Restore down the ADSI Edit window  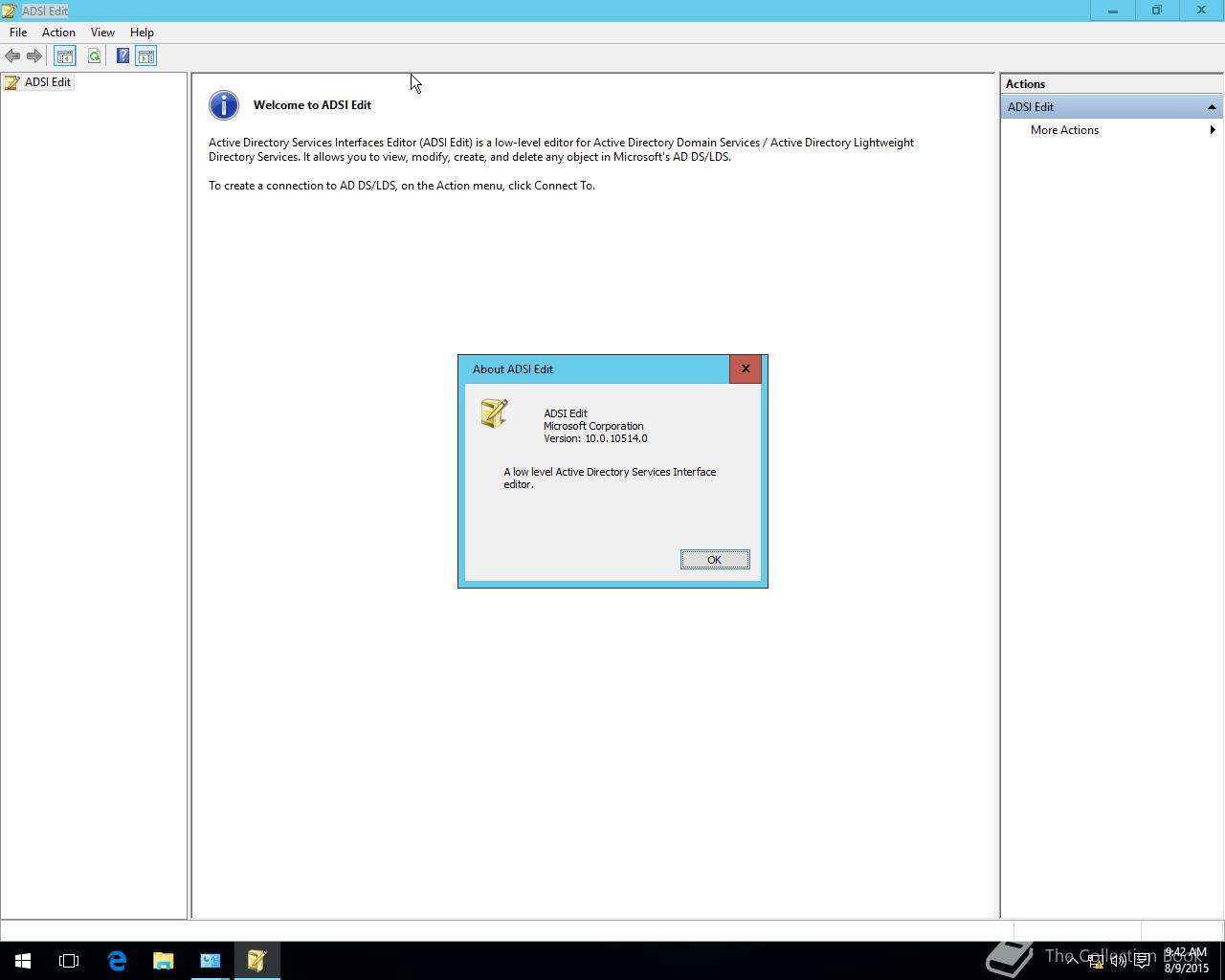pos(1157,11)
